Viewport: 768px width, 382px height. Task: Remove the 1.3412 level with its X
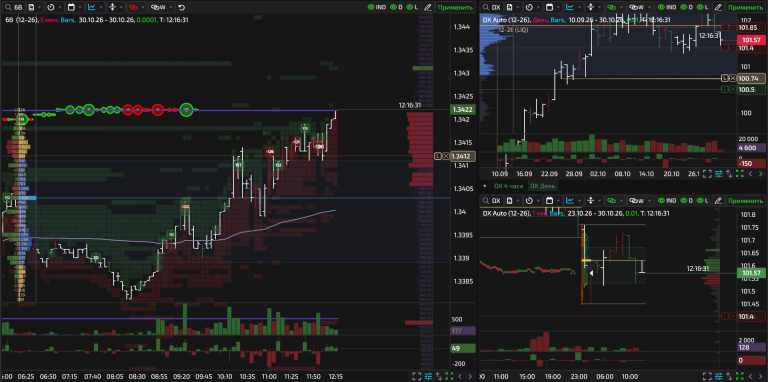pos(446,156)
